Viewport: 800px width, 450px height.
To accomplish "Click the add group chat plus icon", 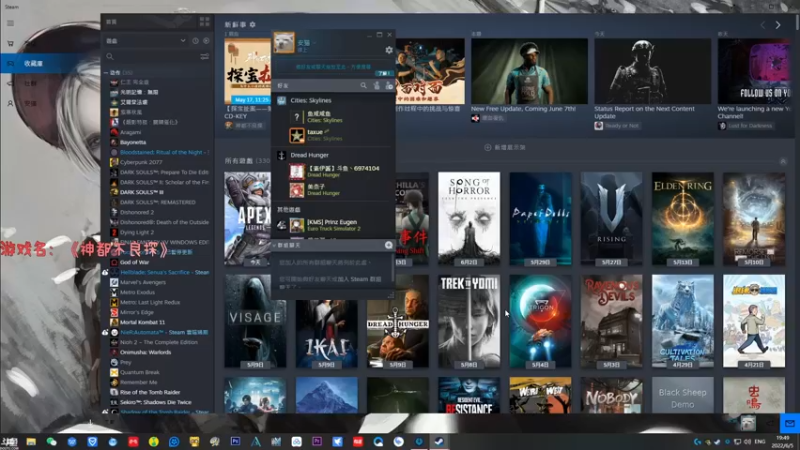I will tap(388, 245).
